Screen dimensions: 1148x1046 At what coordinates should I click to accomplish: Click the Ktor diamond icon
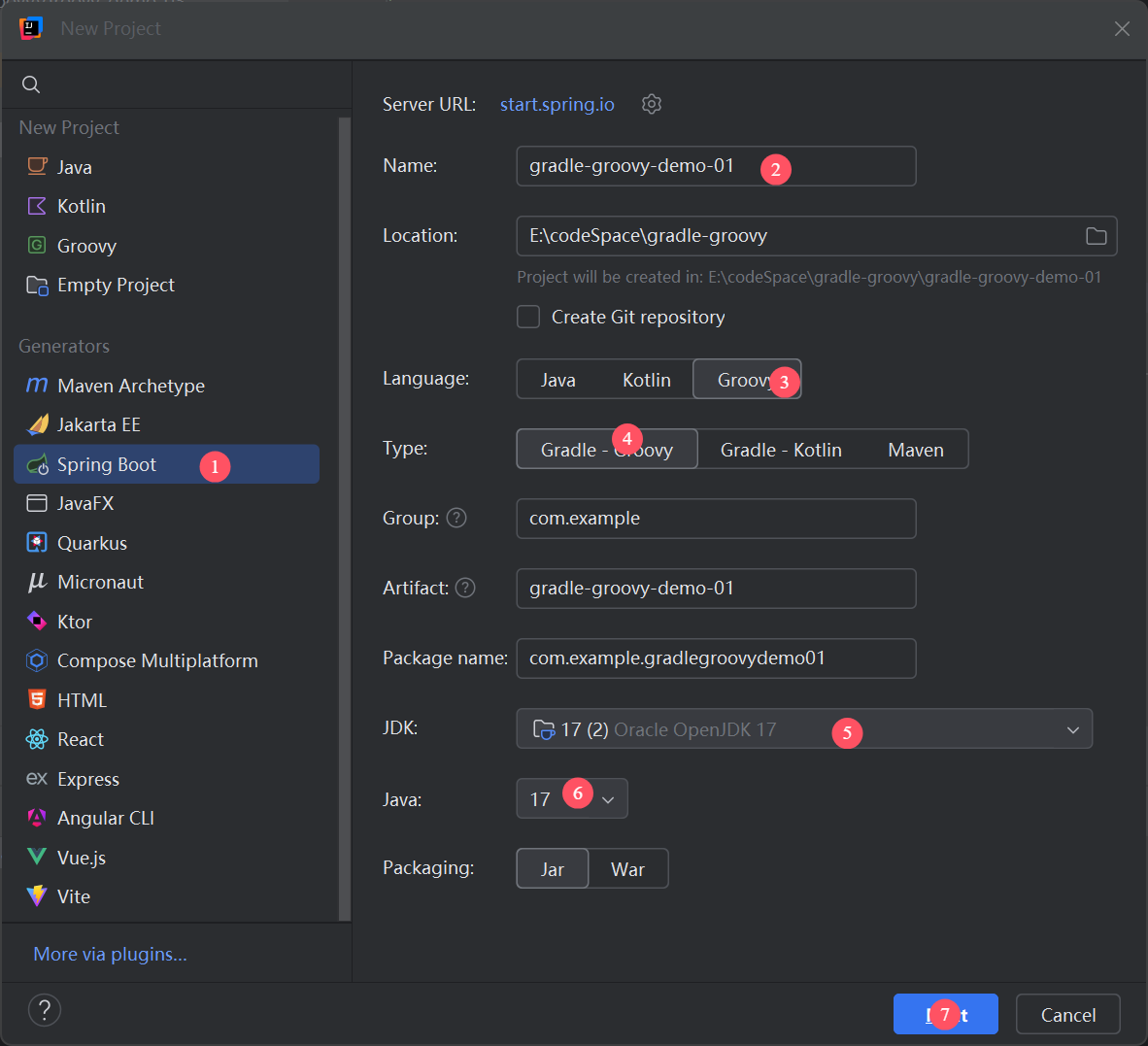pos(37,622)
